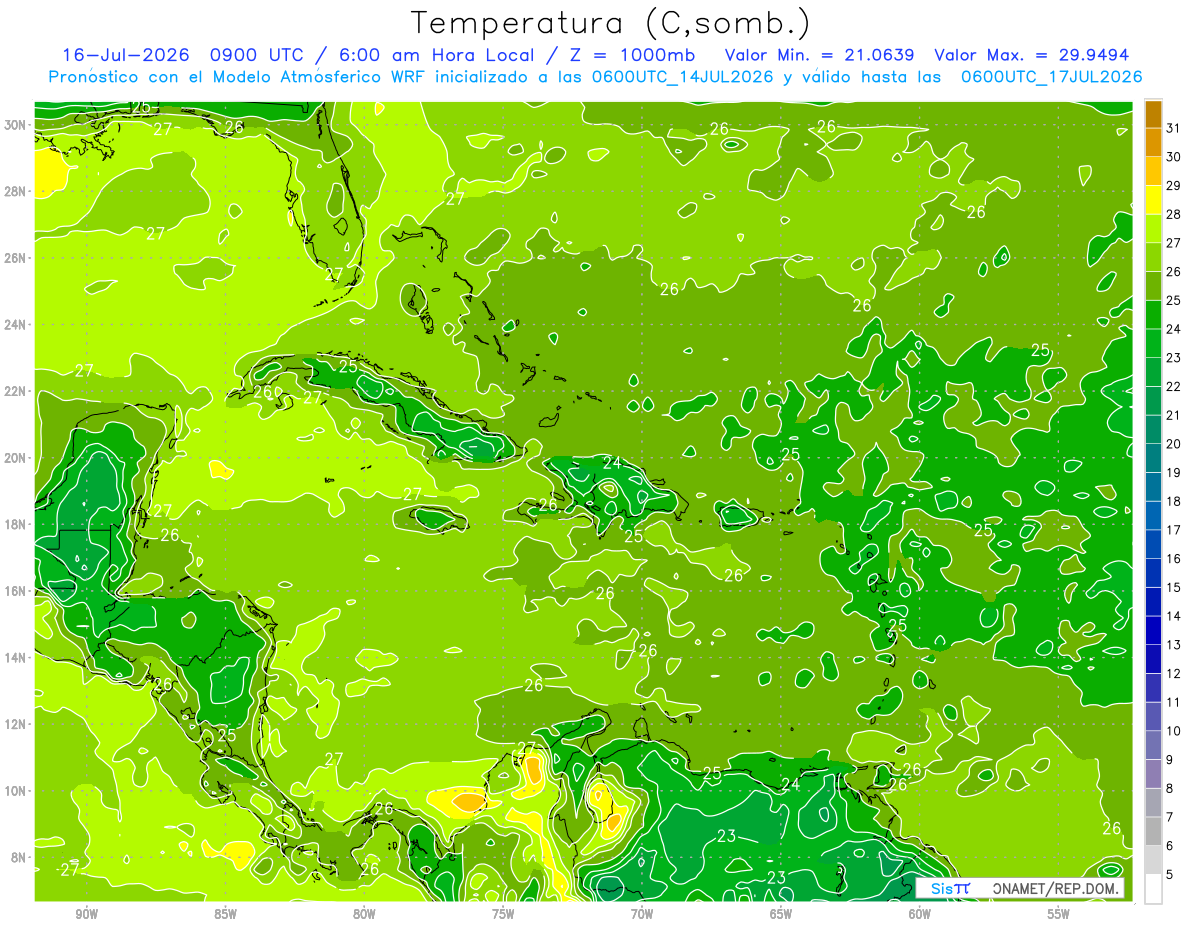The height and width of the screenshot is (927, 1200).
Task: Click the "8N" latitude label
Action: [x=20, y=857]
